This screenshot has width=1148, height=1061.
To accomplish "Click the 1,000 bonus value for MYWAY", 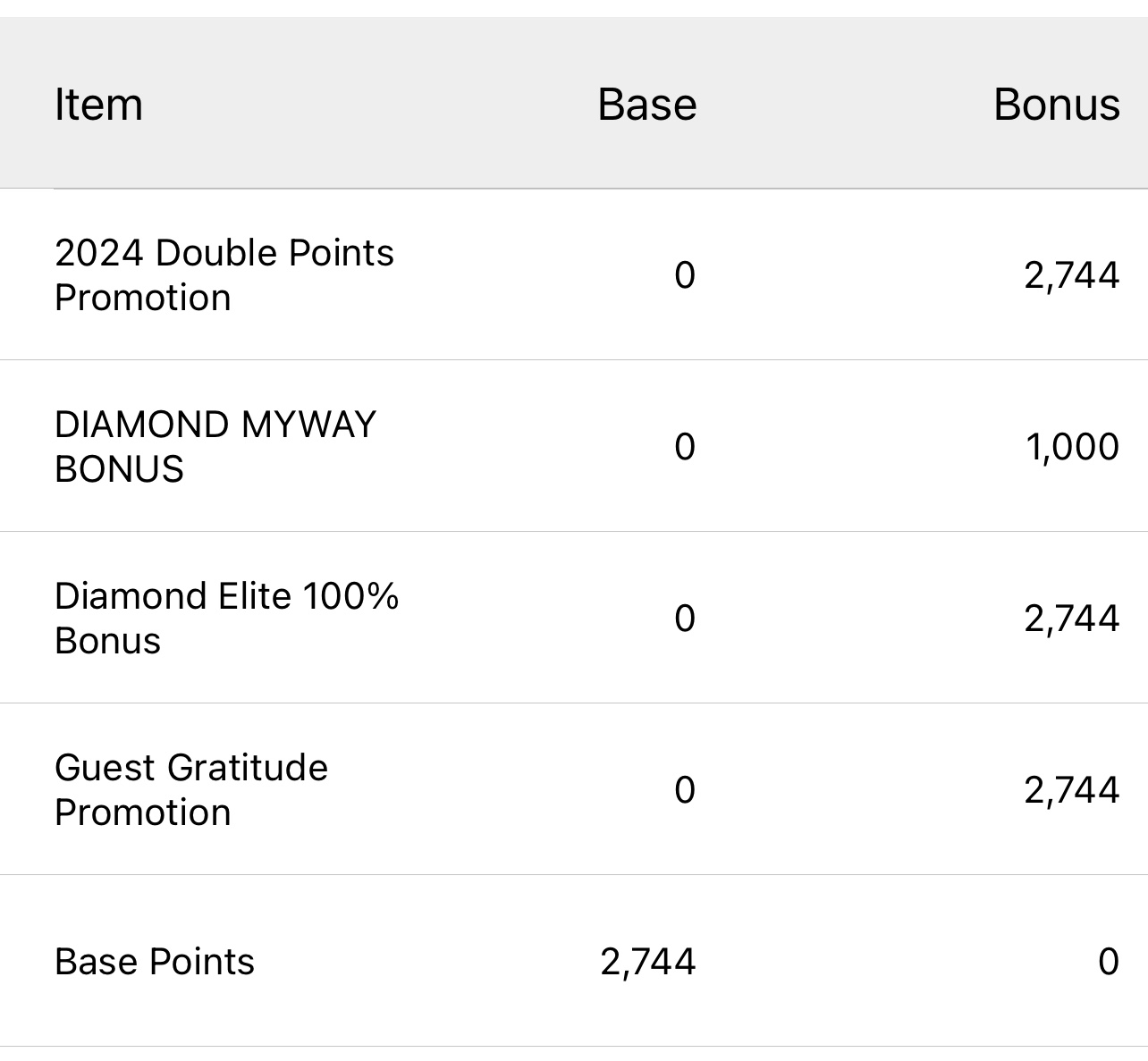I will 1072,446.
